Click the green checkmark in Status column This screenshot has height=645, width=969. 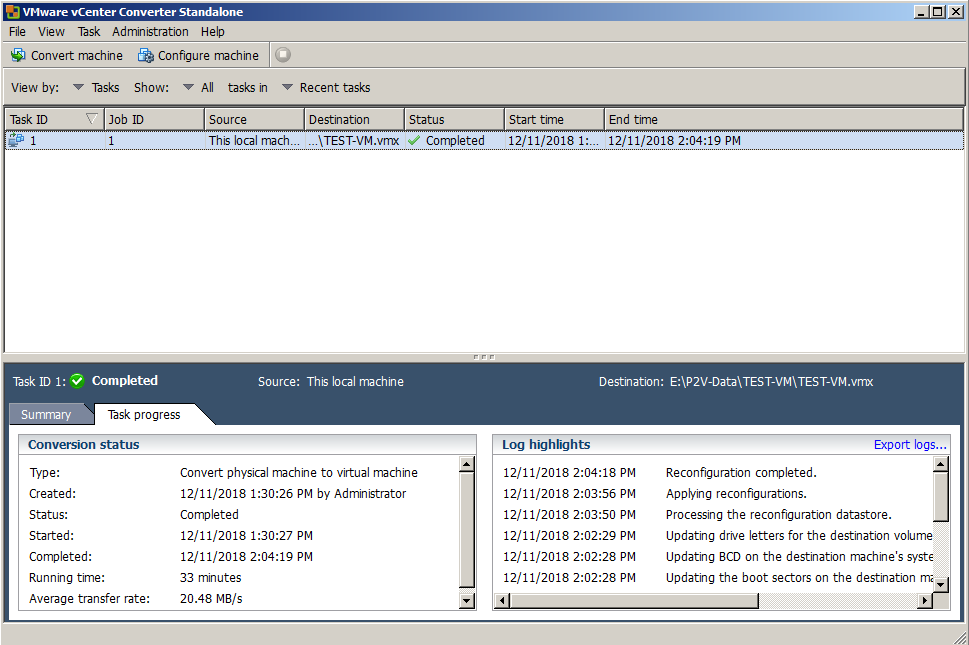coord(414,140)
